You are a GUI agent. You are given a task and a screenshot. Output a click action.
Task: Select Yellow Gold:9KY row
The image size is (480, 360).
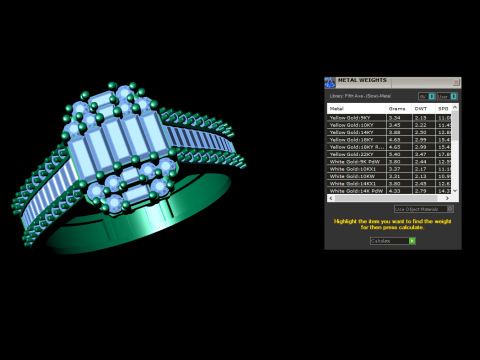coord(389,118)
